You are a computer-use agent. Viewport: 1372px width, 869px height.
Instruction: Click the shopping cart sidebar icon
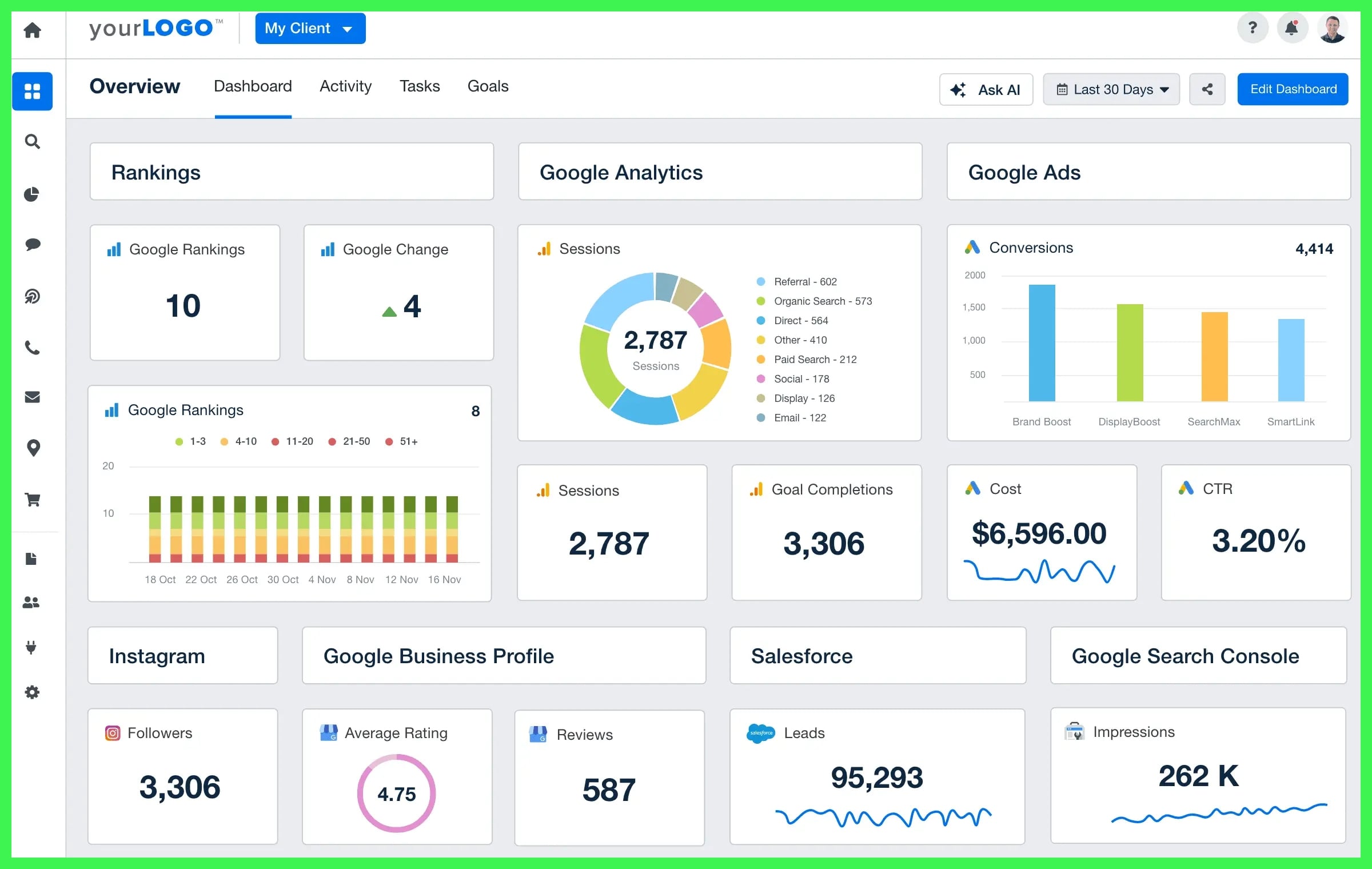[x=33, y=499]
